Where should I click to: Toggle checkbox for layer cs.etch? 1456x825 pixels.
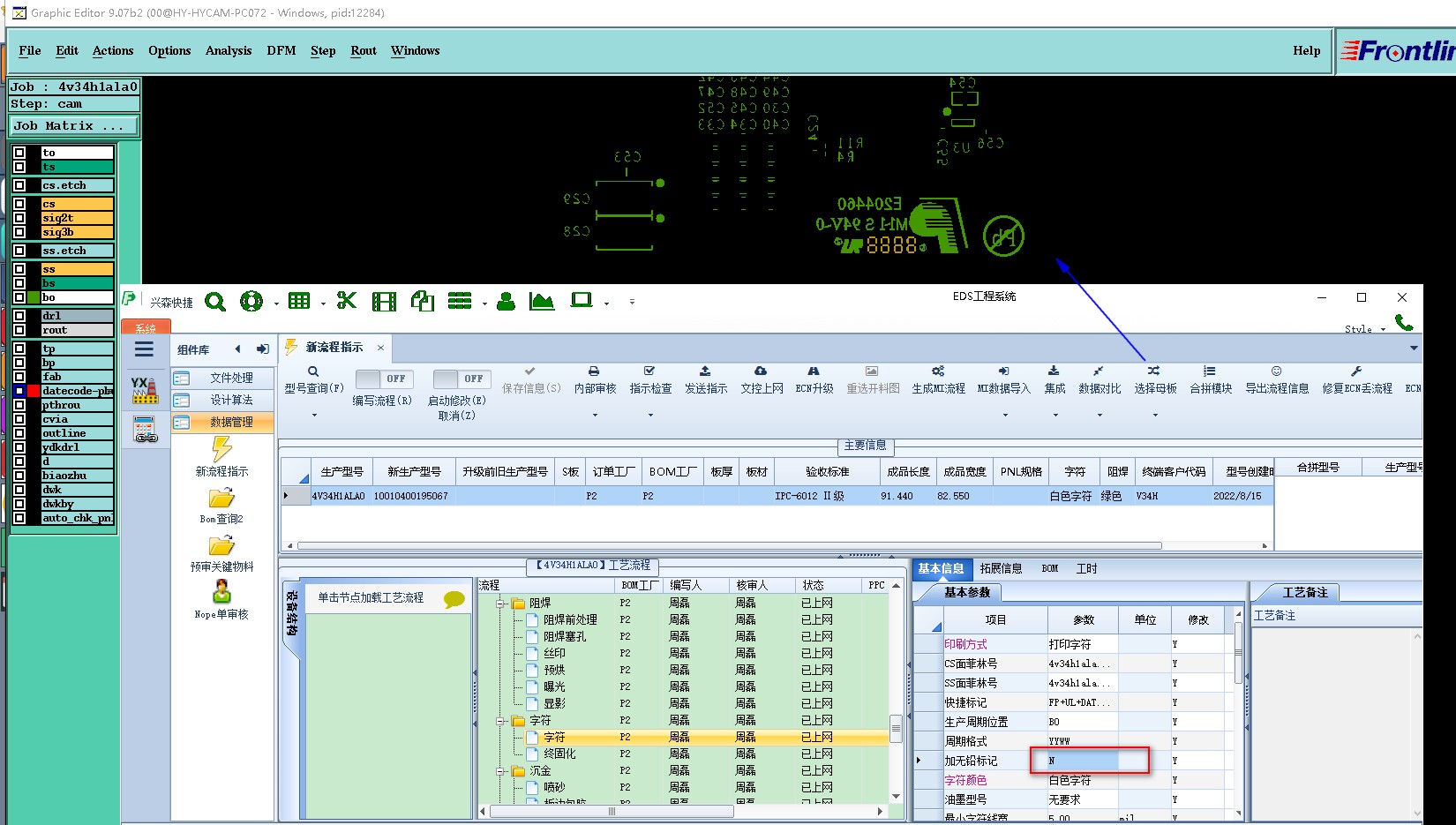pos(19,185)
